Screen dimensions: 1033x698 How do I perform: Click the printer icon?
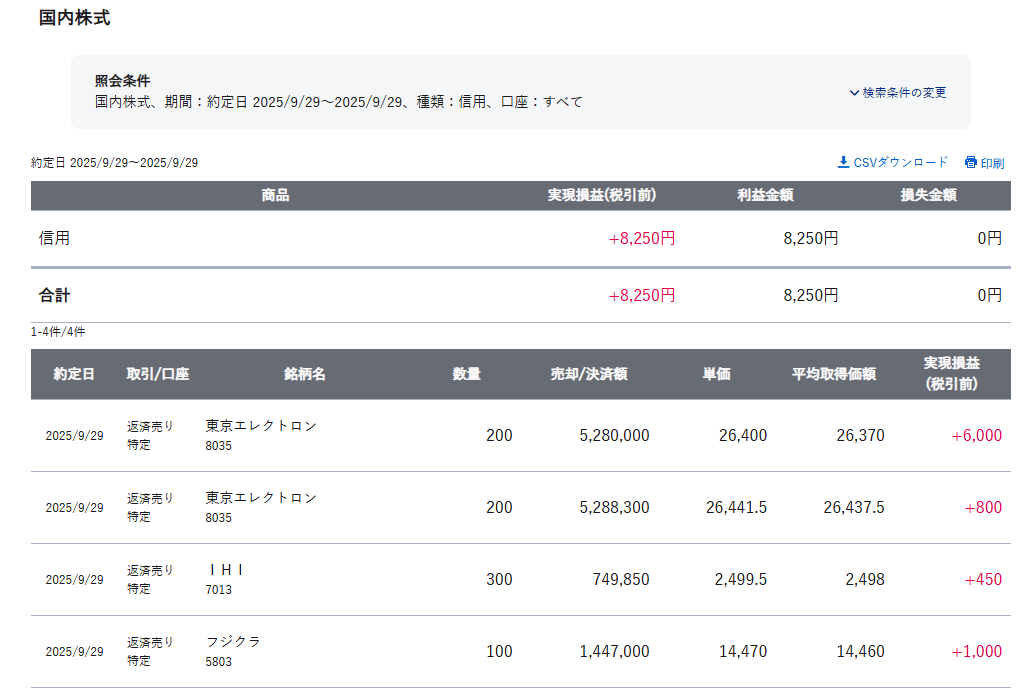coord(970,162)
